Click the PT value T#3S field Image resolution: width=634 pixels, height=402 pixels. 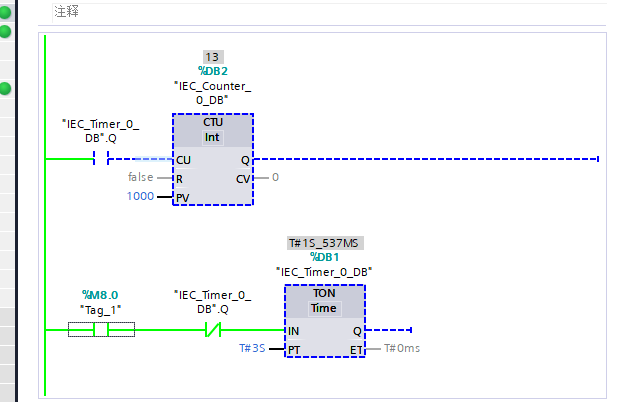tap(254, 348)
